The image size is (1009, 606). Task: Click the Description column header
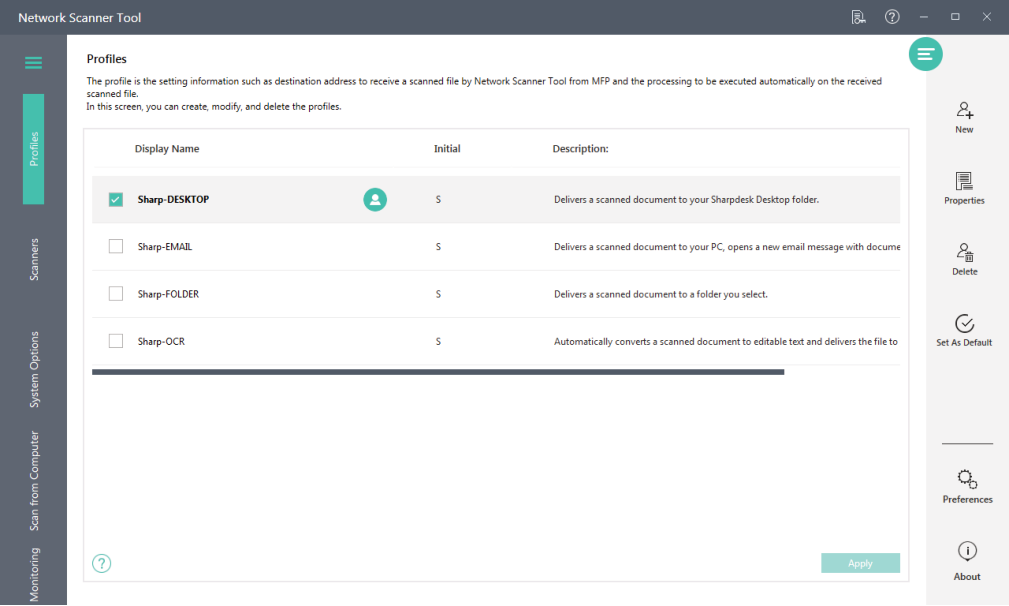(580, 149)
